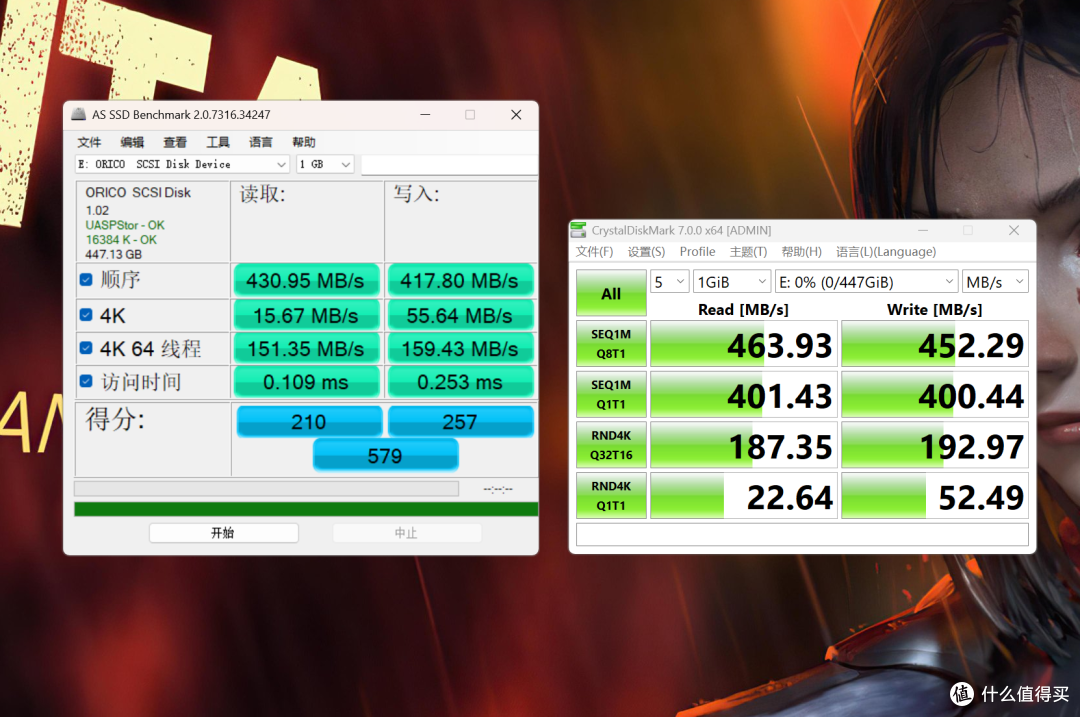
Task: Click the 417.80 MB/s sequential write result
Action: click(x=460, y=280)
